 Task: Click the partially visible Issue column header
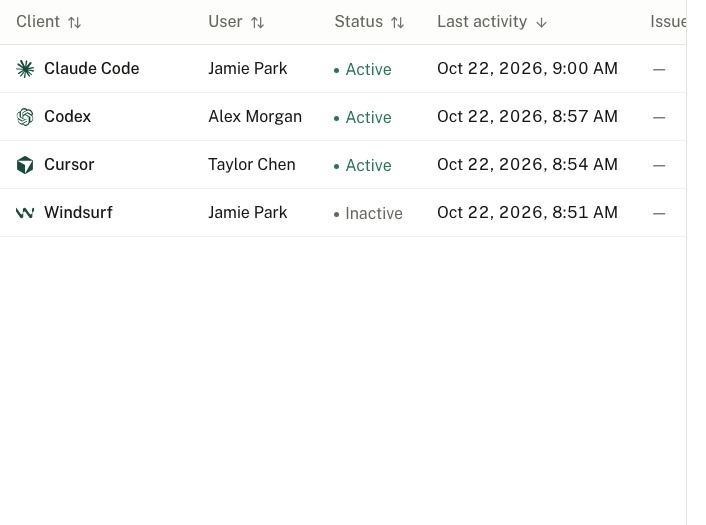(668, 22)
